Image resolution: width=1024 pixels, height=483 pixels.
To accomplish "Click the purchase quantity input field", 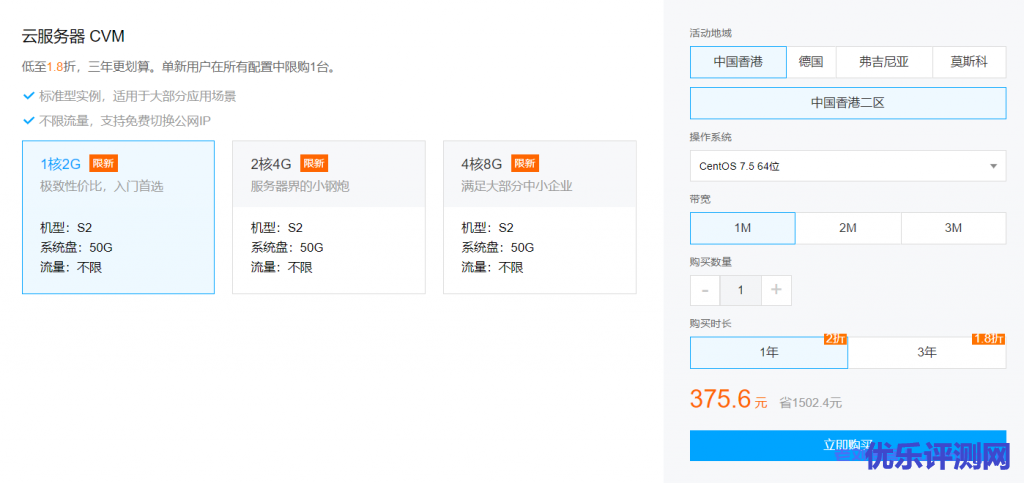I will 740,291.
